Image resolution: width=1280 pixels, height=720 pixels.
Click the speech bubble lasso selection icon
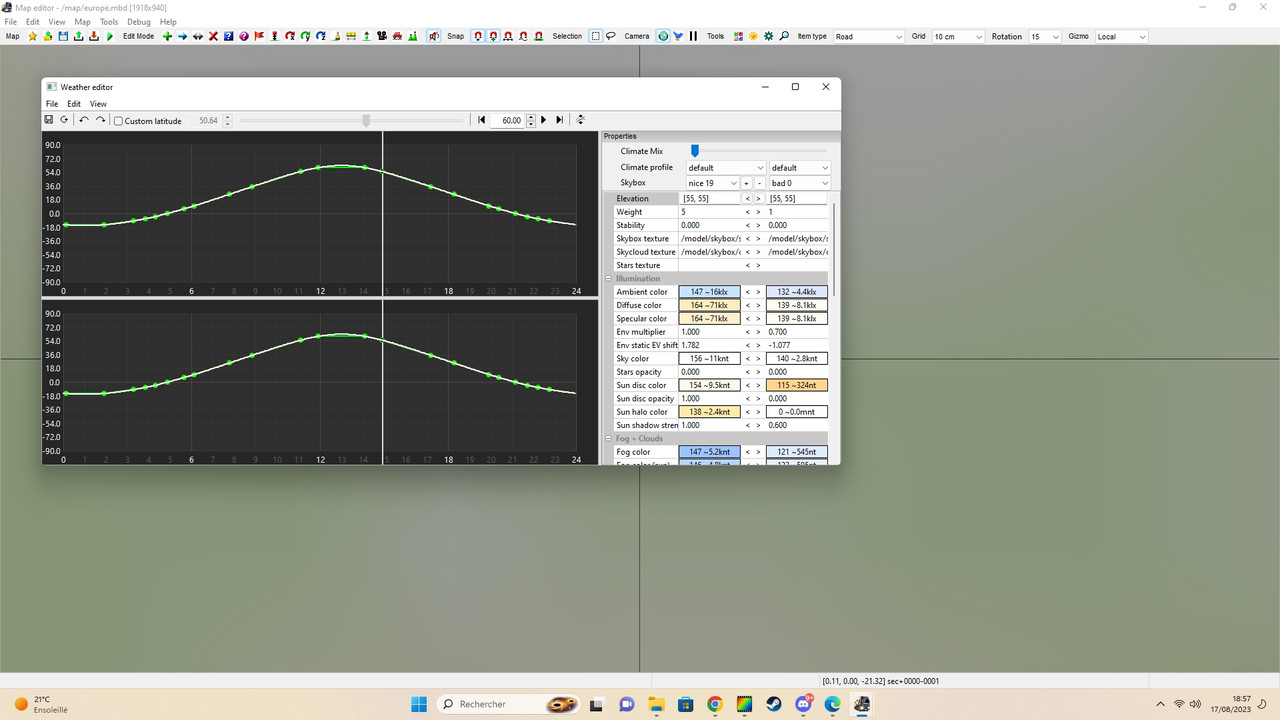(610, 36)
